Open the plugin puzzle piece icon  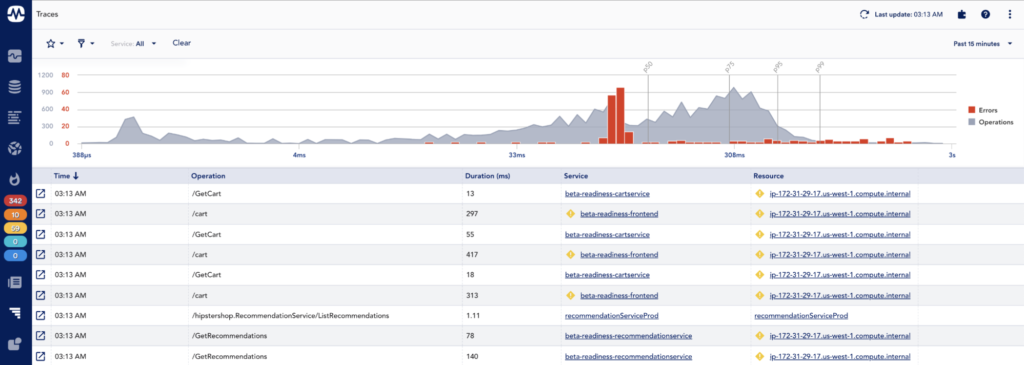(x=961, y=14)
